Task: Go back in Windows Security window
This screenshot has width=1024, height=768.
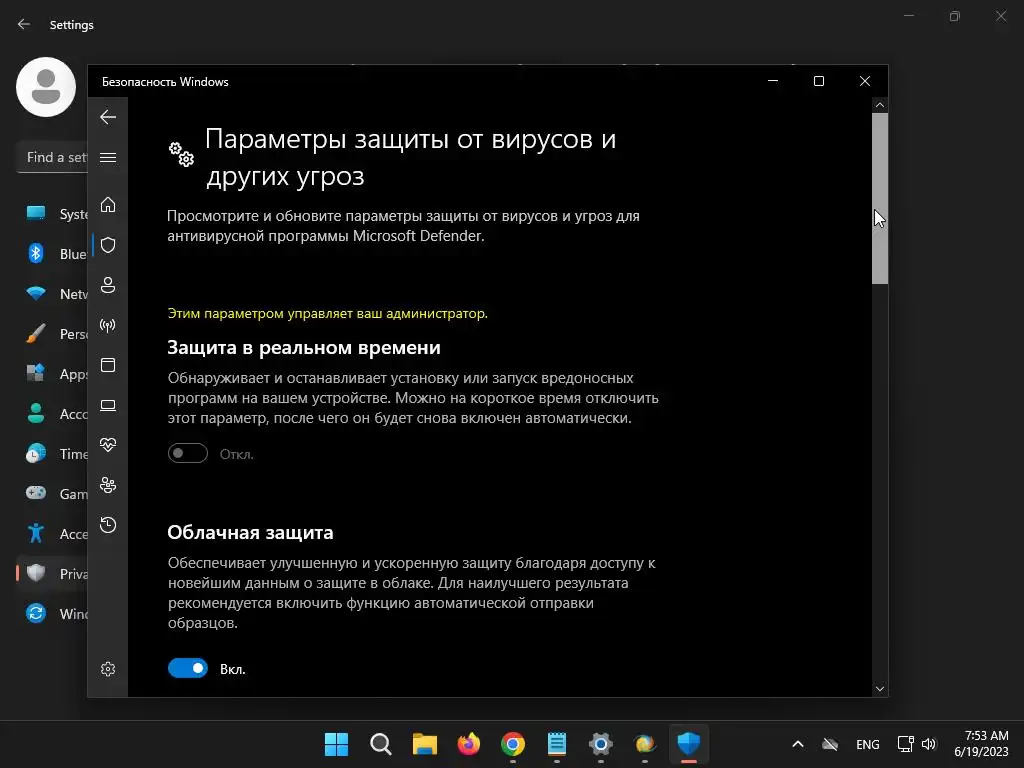Action: pyautogui.click(x=108, y=118)
